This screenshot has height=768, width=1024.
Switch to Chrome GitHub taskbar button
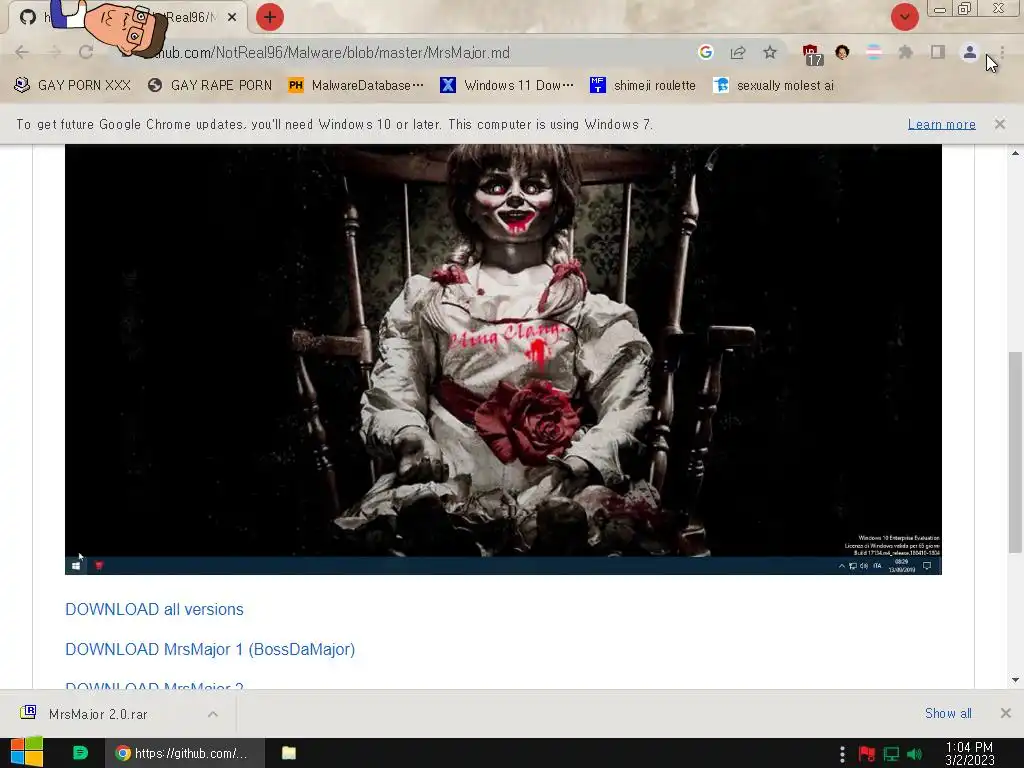(x=185, y=753)
